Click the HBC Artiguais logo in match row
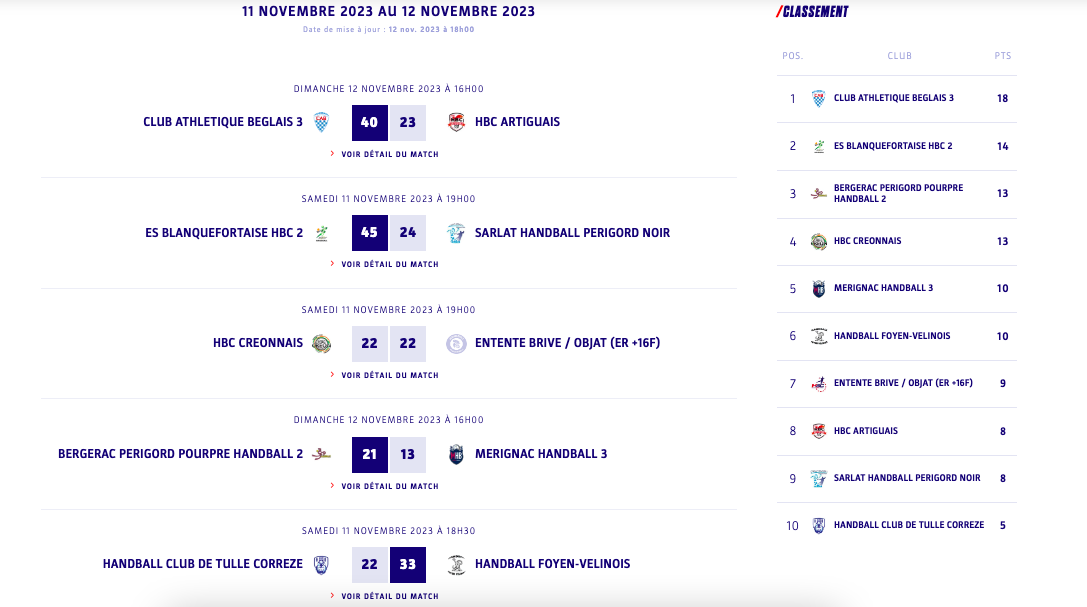 (456, 122)
